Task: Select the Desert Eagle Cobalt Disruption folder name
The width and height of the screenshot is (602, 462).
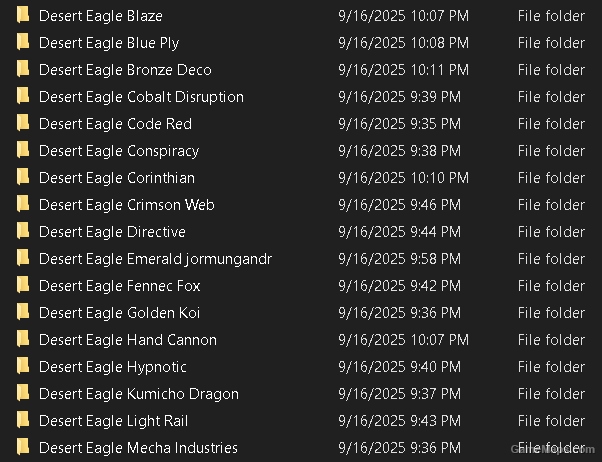Action: coord(141,97)
